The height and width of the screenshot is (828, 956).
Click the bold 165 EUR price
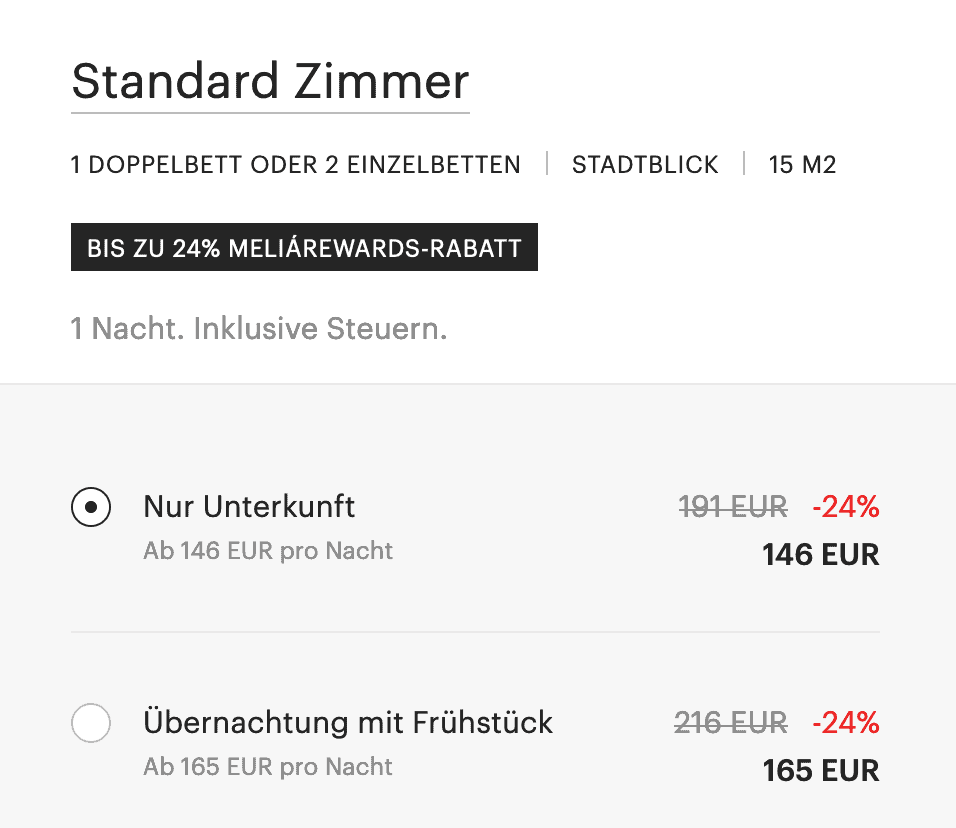(x=820, y=771)
